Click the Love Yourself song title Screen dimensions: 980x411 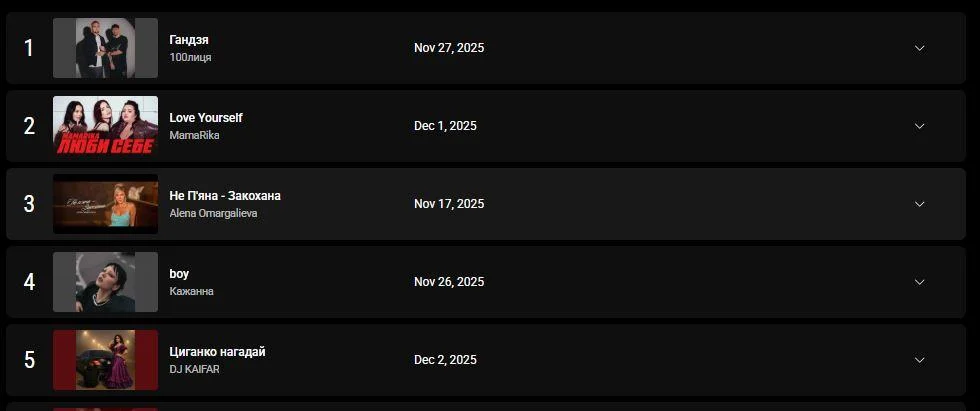206,118
